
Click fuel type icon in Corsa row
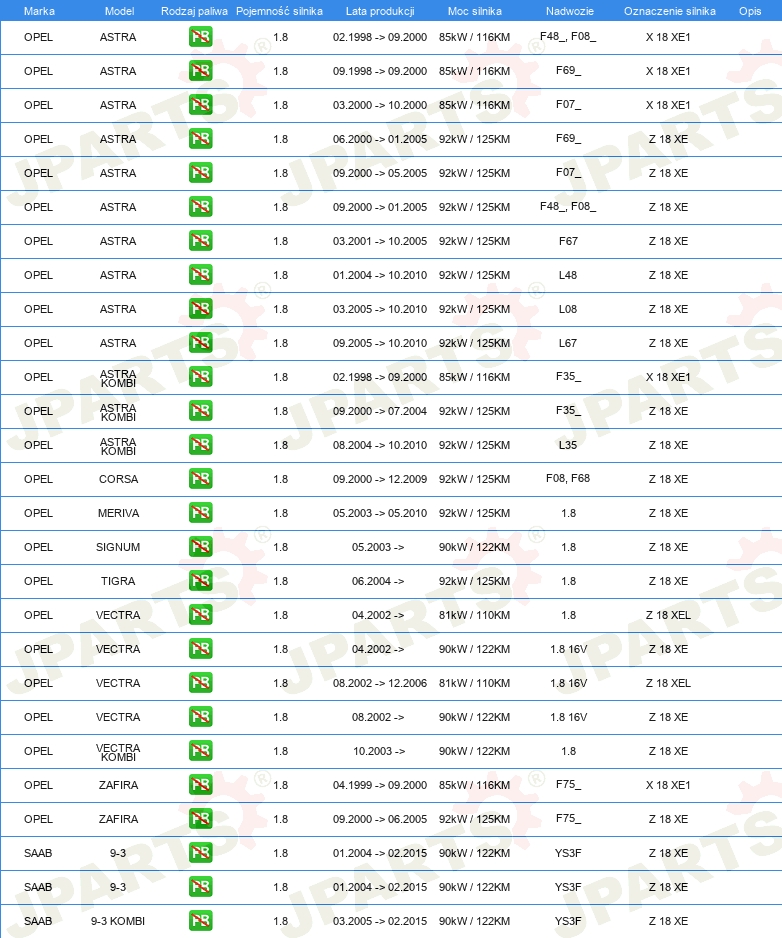click(x=200, y=479)
